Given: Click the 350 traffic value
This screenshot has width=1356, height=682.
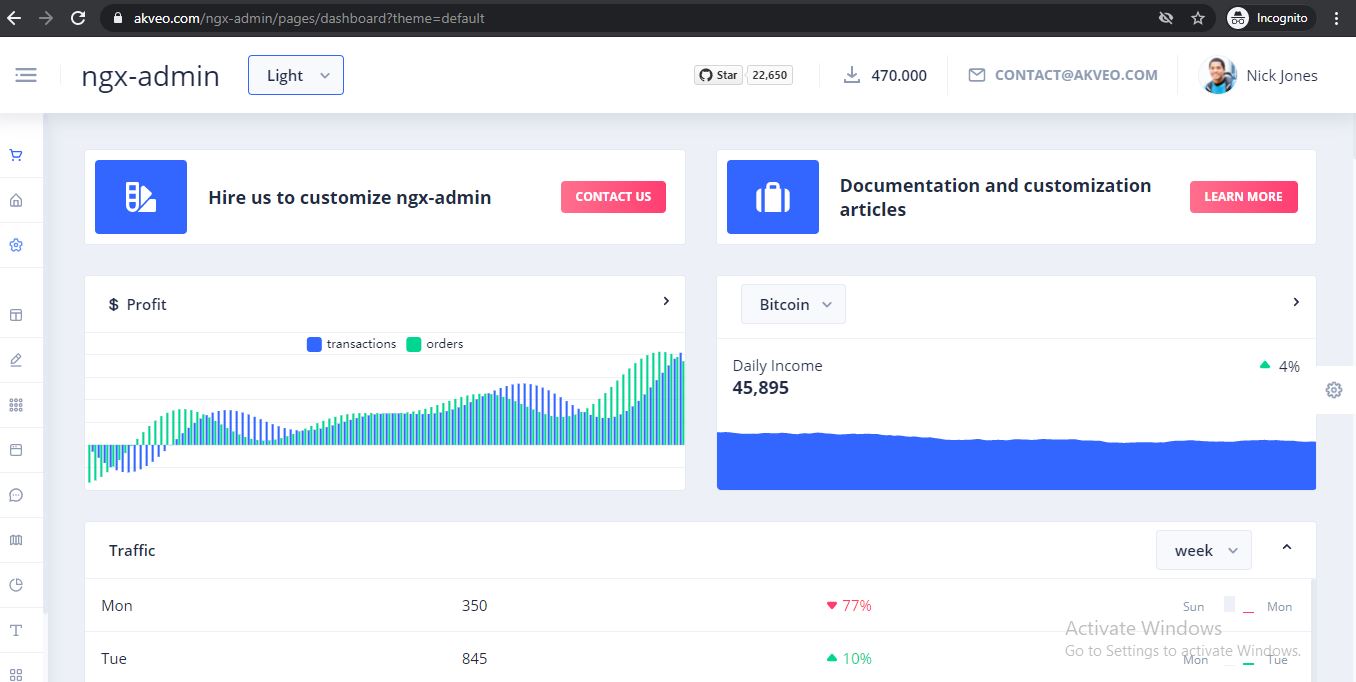Looking at the screenshot, I should 475,606.
